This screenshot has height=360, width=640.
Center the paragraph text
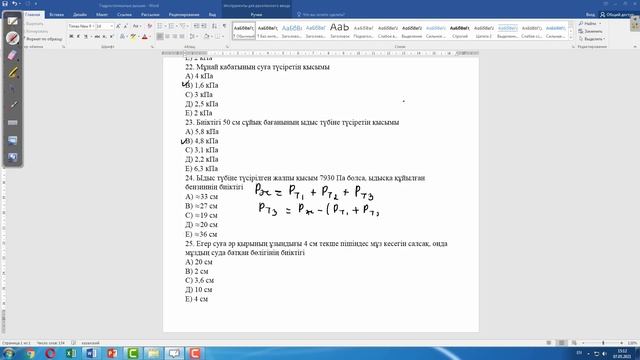tap(167, 37)
